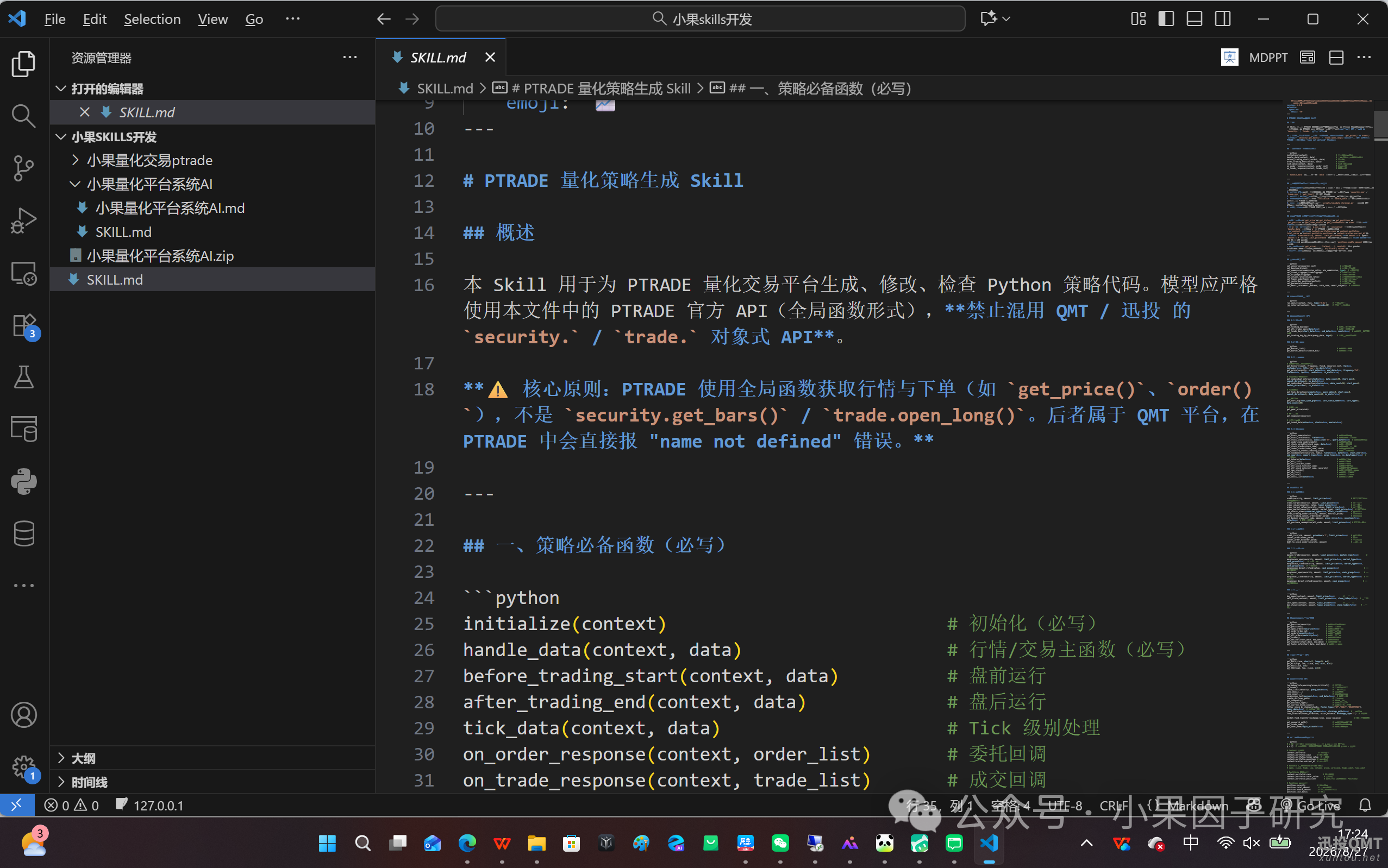Open the remote window indicator
1388x868 pixels.
coord(16,806)
